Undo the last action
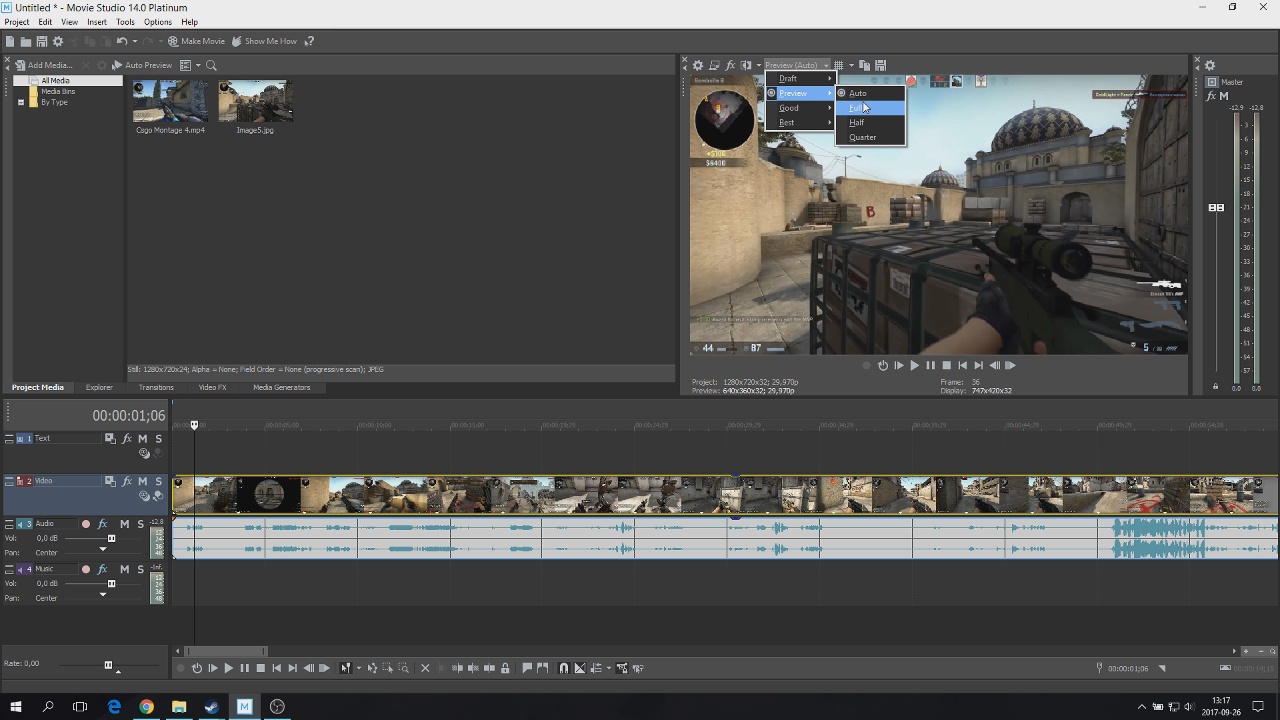 (x=122, y=41)
